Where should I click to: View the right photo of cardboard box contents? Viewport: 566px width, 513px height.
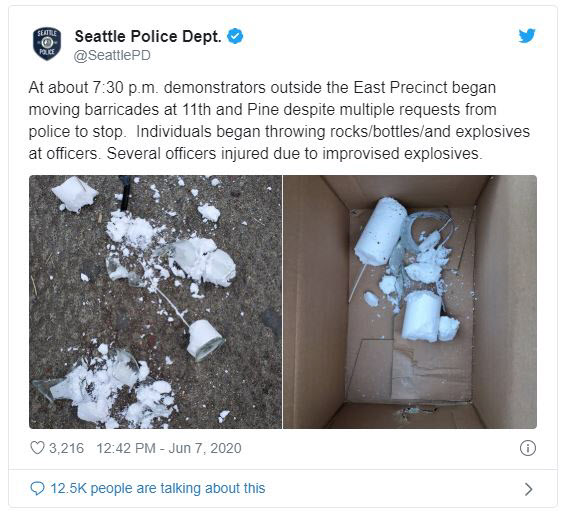(410, 302)
